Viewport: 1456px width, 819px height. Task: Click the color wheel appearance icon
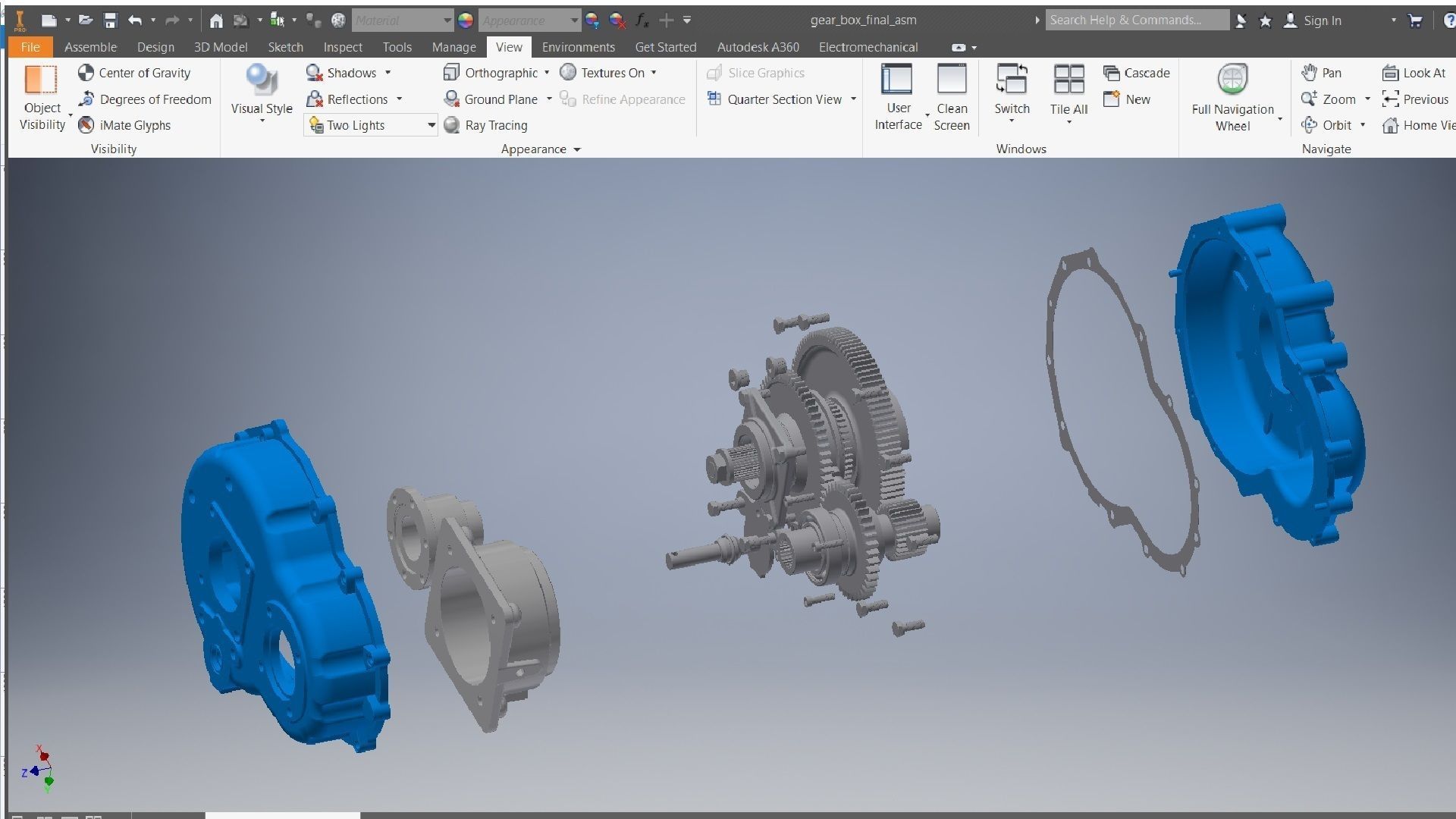pos(466,20)
